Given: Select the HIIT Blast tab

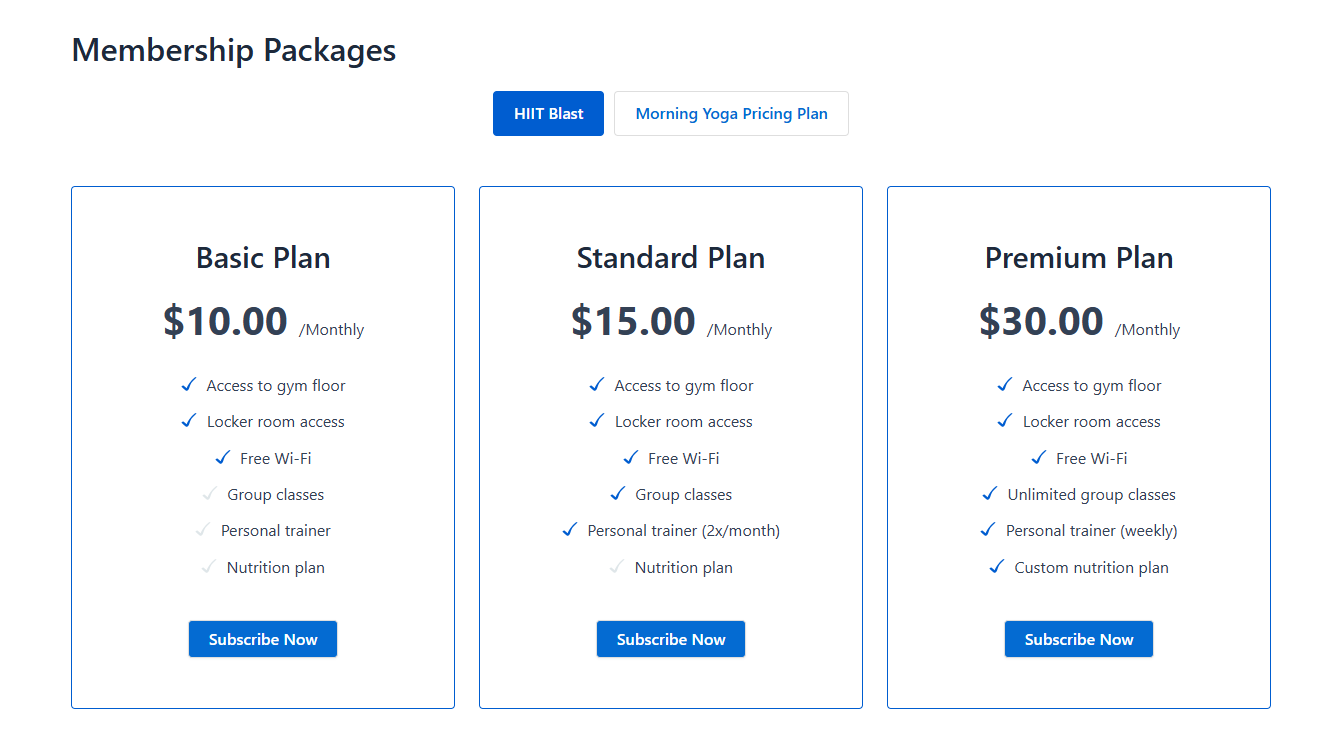Looking at the screenshot, I should tap(548, 114).
